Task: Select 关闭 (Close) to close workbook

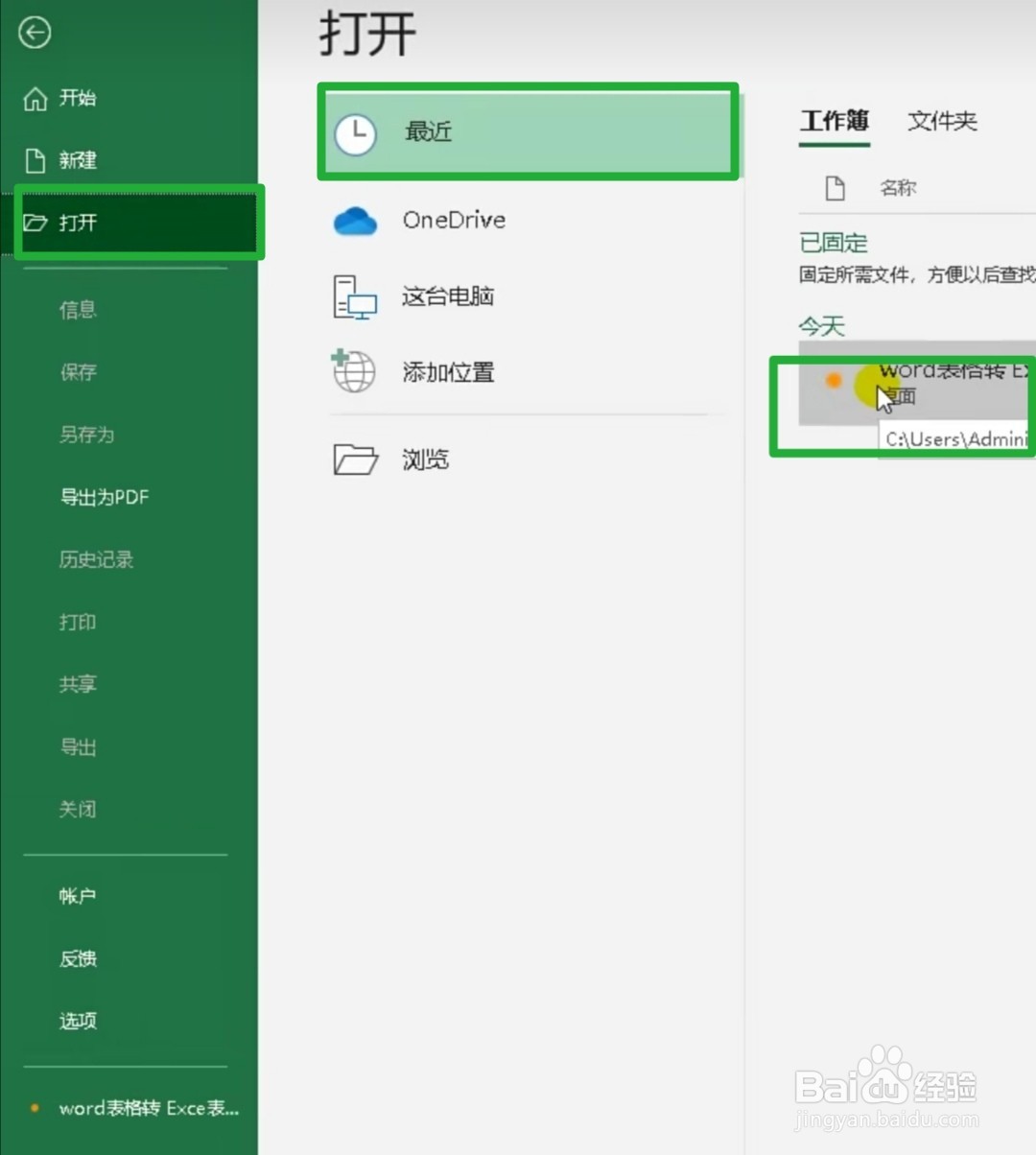Action: 78,809
